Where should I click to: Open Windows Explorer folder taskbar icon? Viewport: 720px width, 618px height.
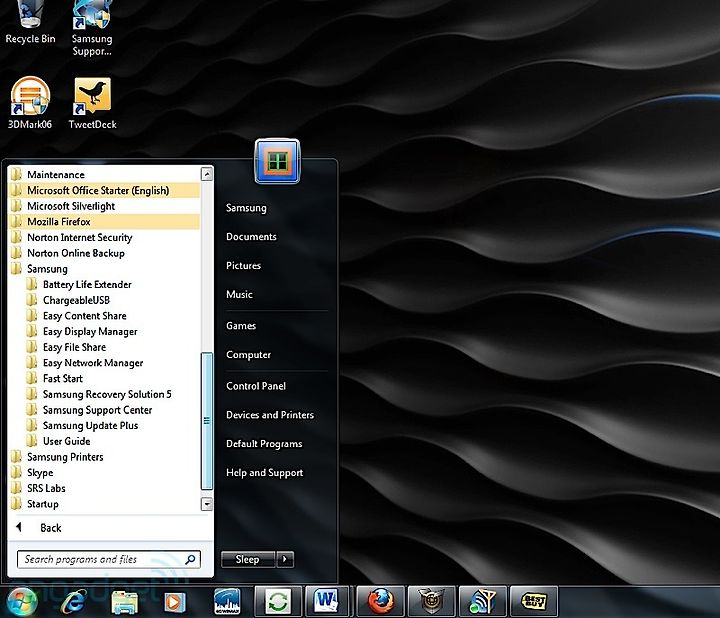(124, 602)
